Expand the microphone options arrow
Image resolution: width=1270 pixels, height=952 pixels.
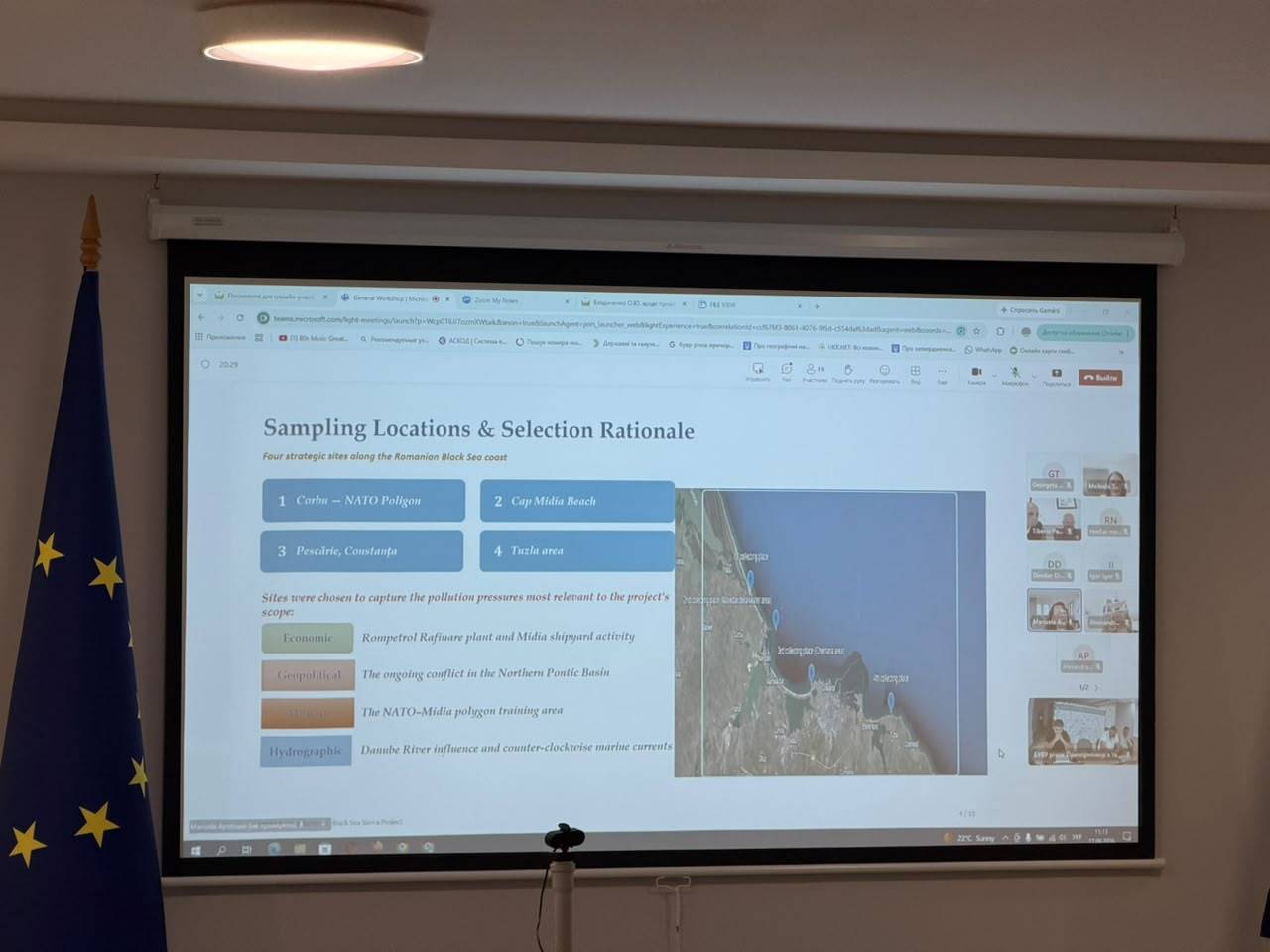(x=1034, y=376)
